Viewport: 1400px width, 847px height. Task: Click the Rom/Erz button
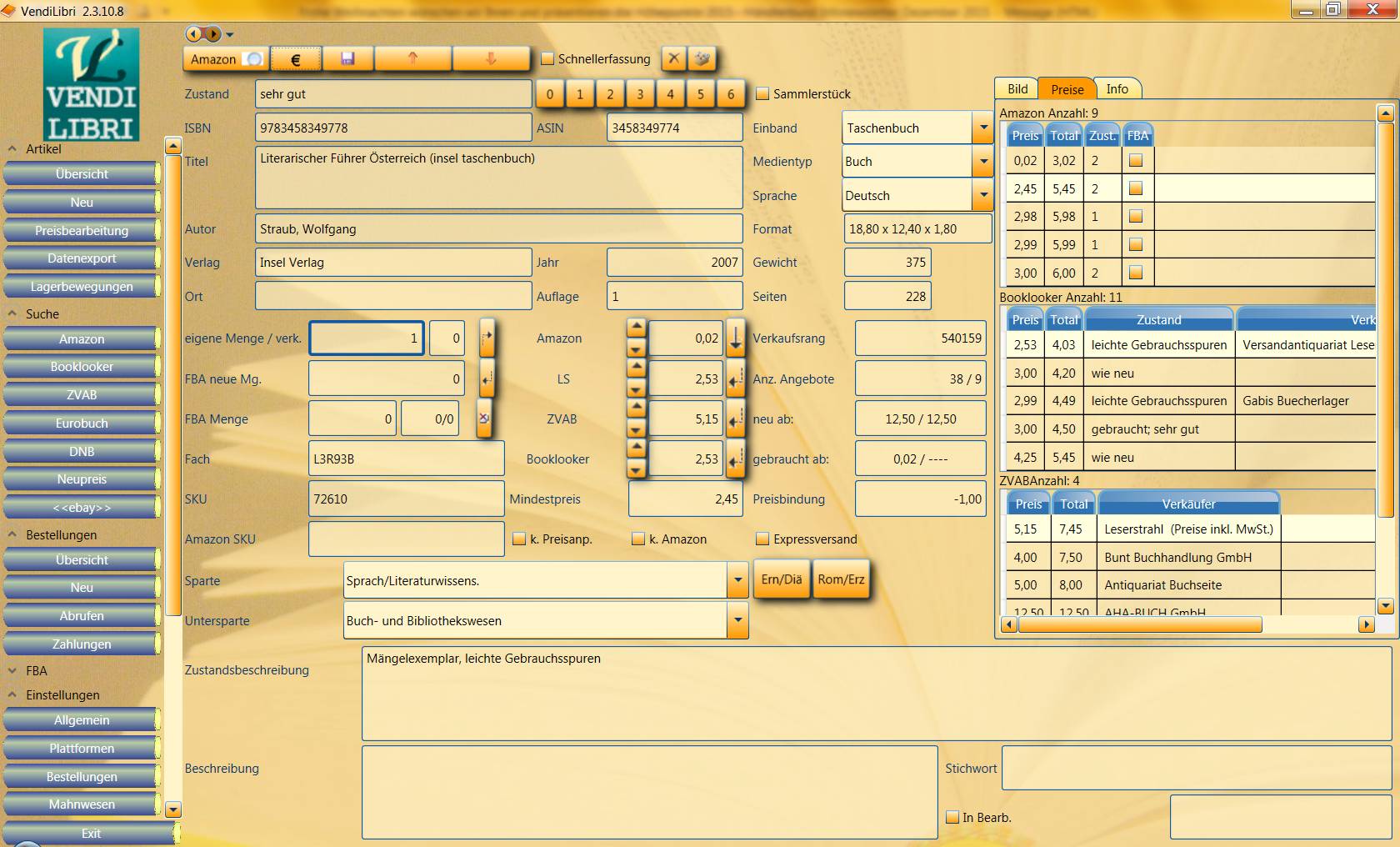841,580
